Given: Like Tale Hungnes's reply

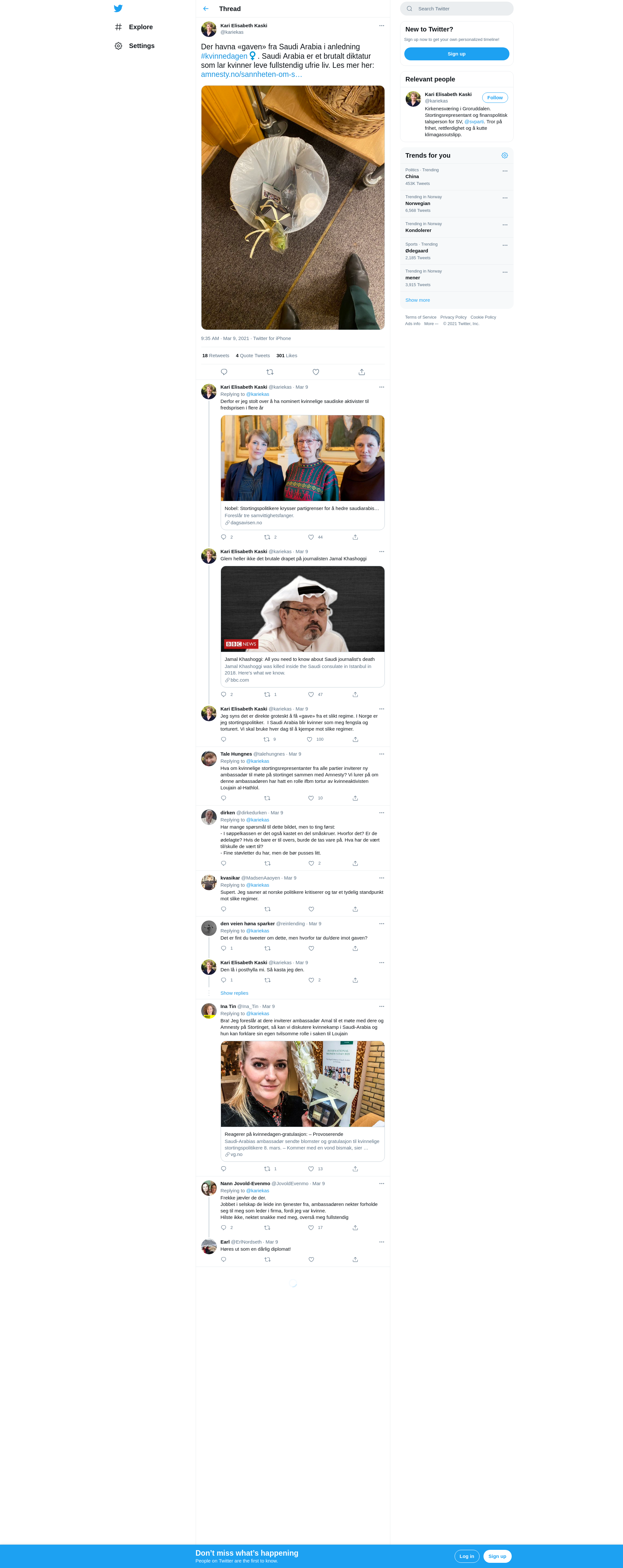Looking at the screenshot, I should [x=311, y=798].
